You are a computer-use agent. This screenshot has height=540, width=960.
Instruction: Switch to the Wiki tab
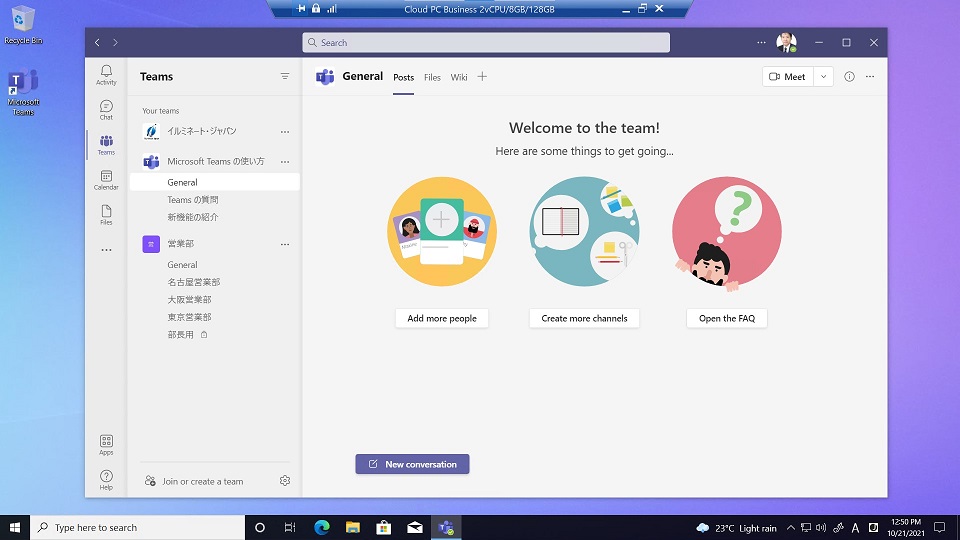(459, 77)
